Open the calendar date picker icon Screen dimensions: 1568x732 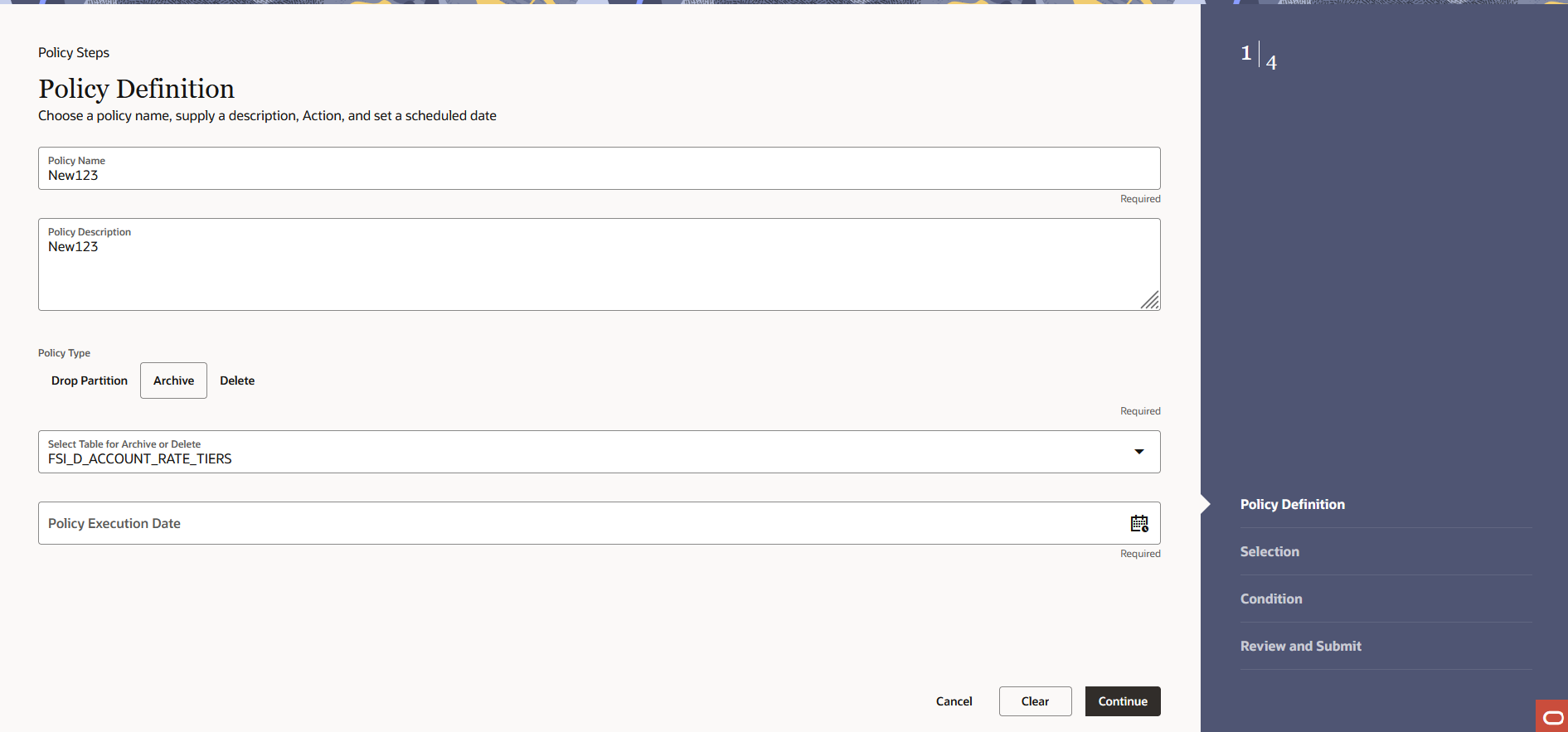point(1139,523)
